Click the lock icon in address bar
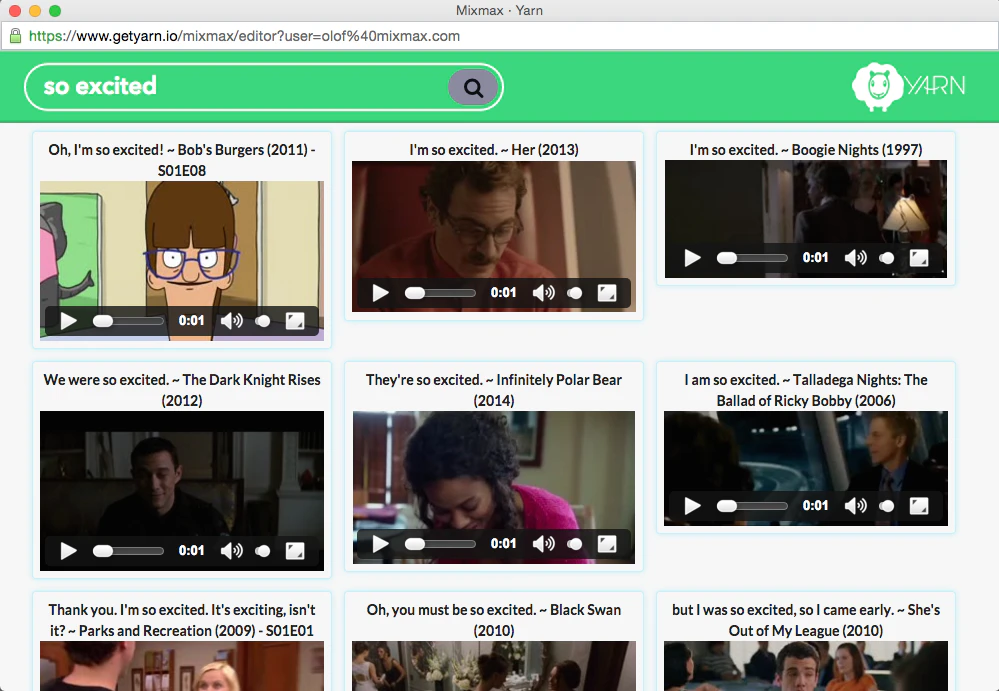Image resolution: width=999 pixels, height=691 pixels. (15, 36)
